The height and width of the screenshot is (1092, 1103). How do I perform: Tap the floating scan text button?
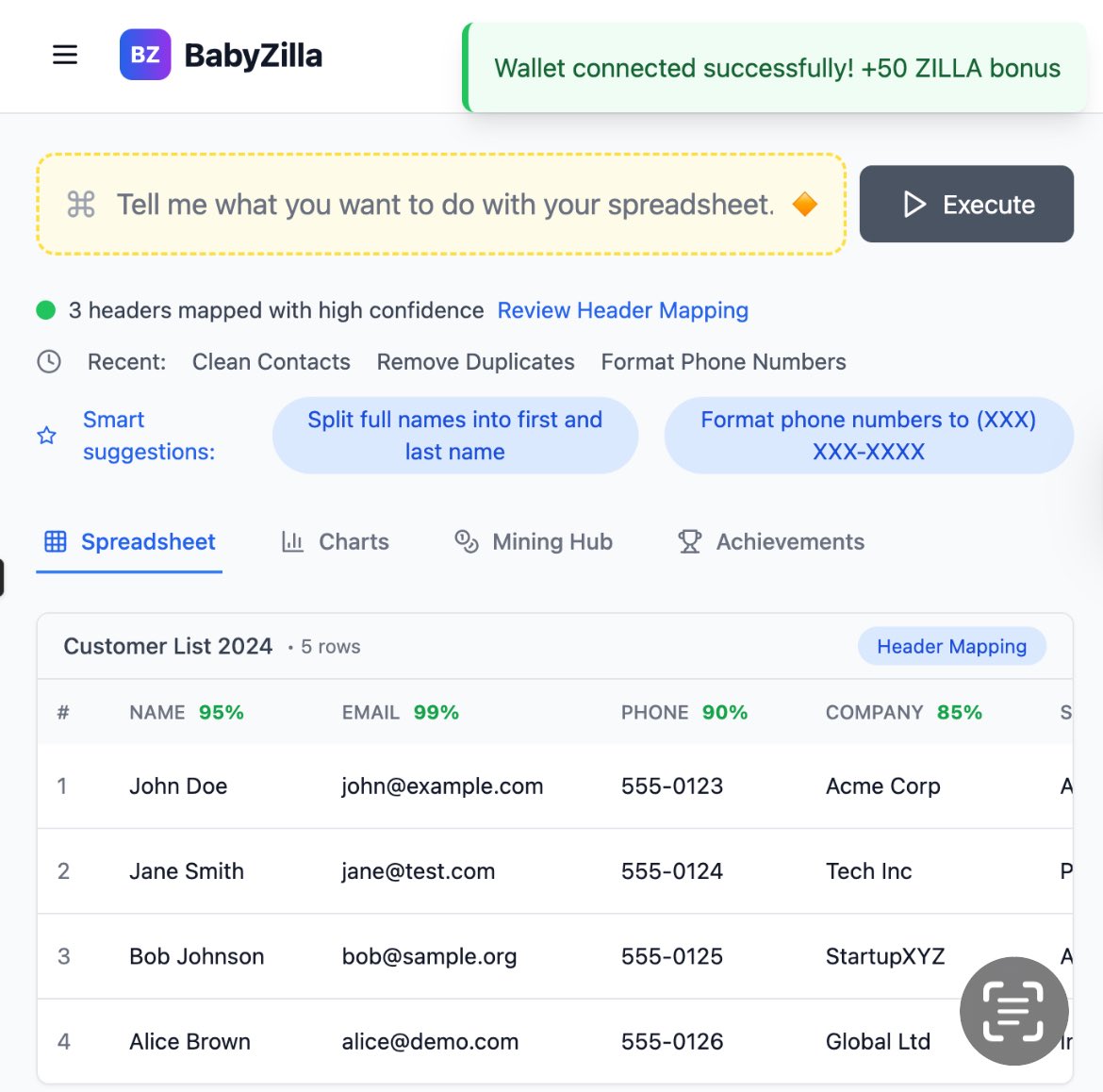pyautogui.click(x=1013, y=1011)
